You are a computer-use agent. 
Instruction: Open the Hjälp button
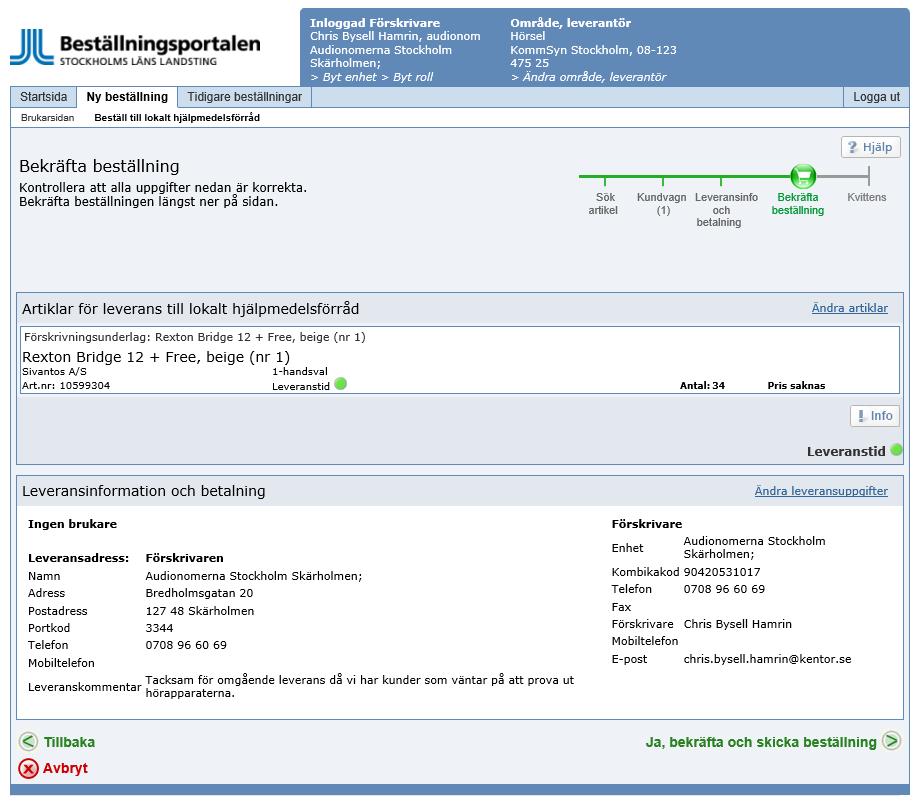[871, 147]
